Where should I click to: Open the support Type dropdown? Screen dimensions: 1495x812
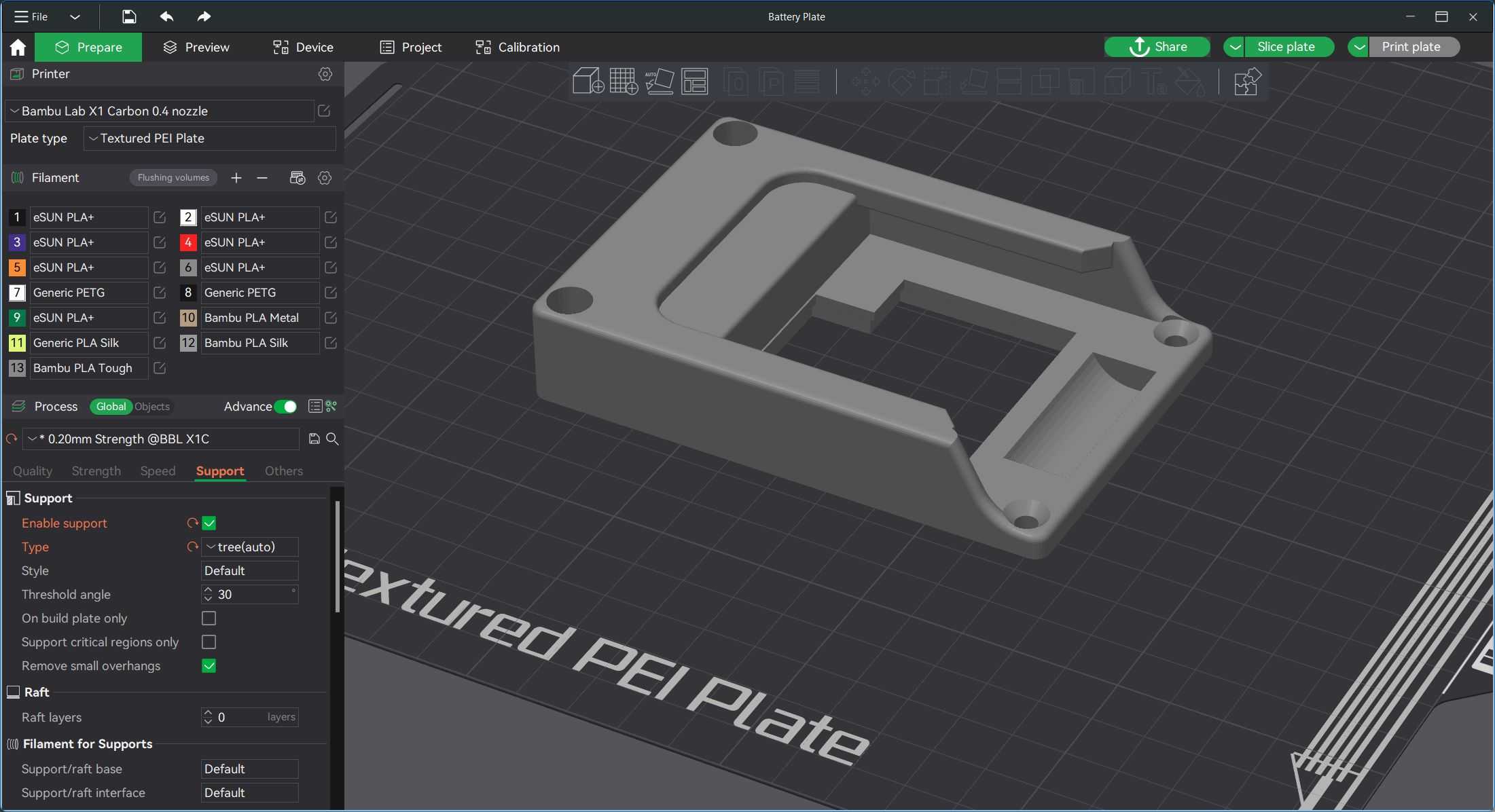[x=250, y=547]
